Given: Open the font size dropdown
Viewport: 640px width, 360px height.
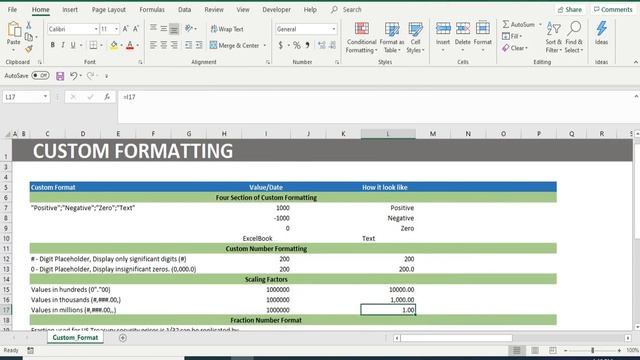Looking at the screenshot, I should click(x=116, y=29).
